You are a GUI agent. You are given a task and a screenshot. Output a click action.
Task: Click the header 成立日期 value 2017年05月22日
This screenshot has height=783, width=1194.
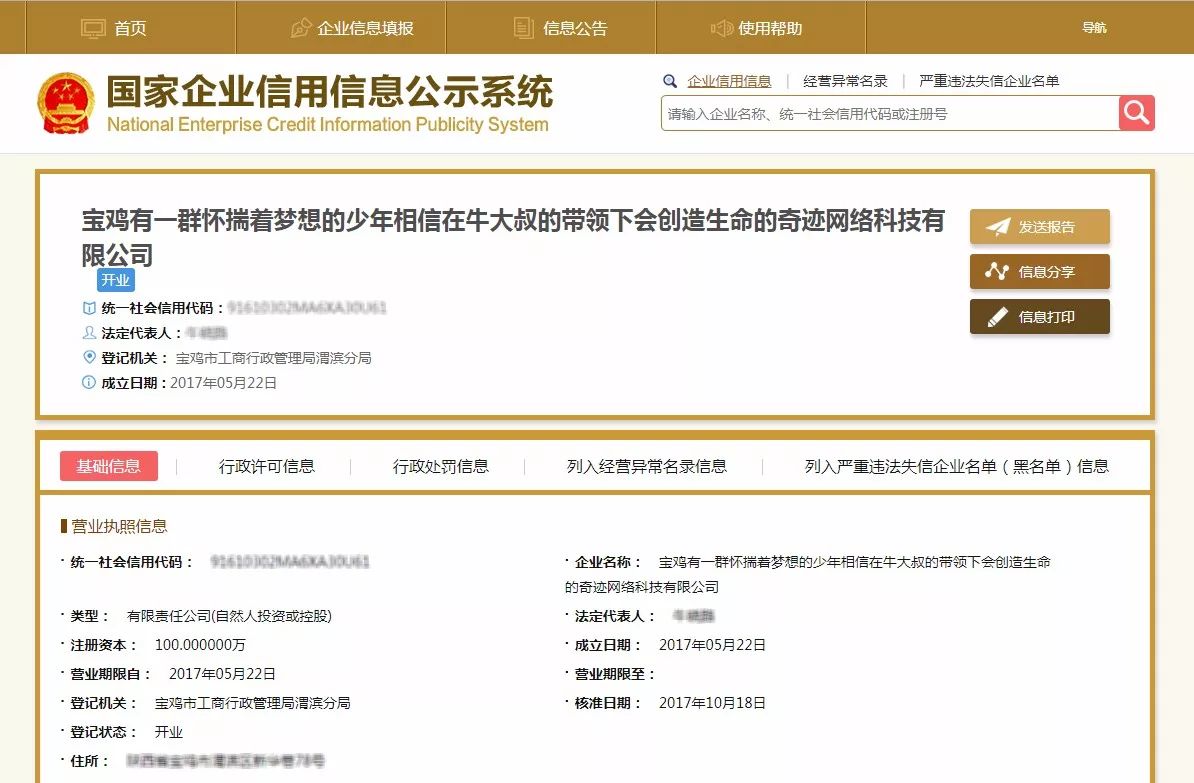(223, 382)
